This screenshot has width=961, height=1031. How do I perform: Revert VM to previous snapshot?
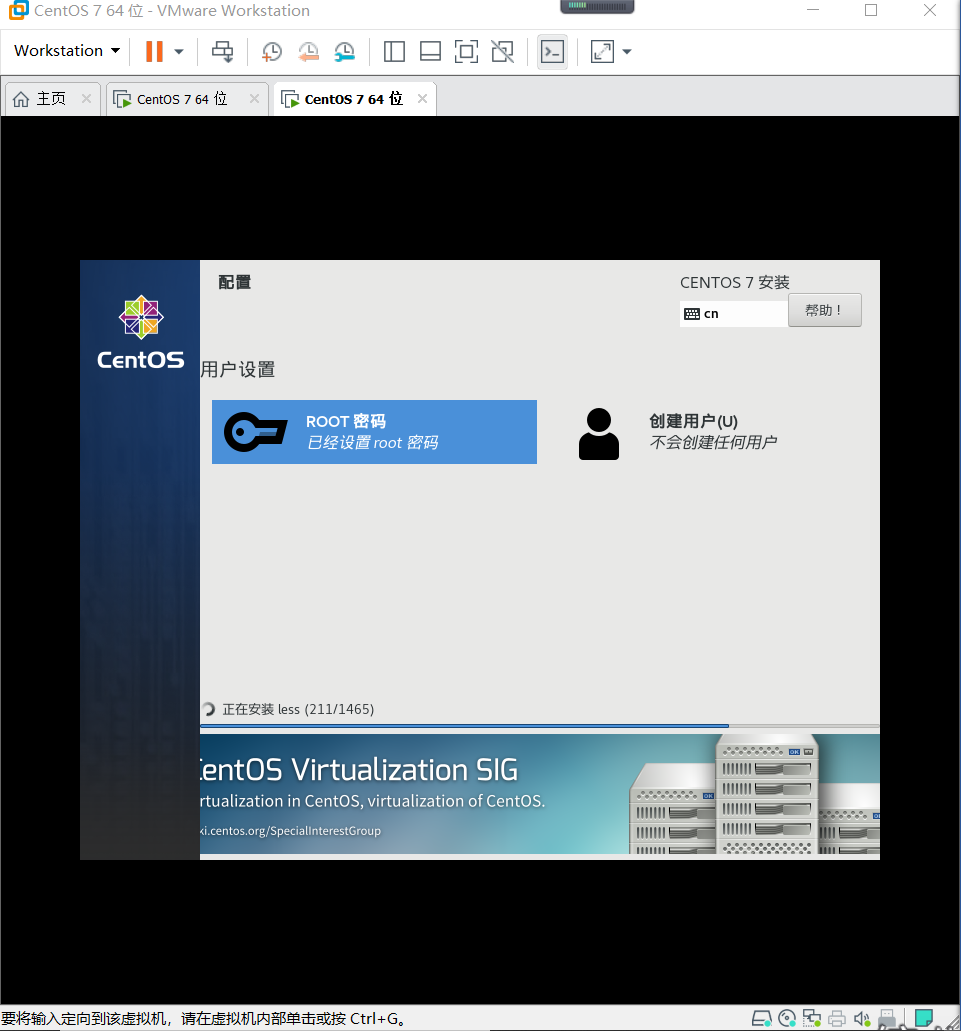tap(308, 51)
